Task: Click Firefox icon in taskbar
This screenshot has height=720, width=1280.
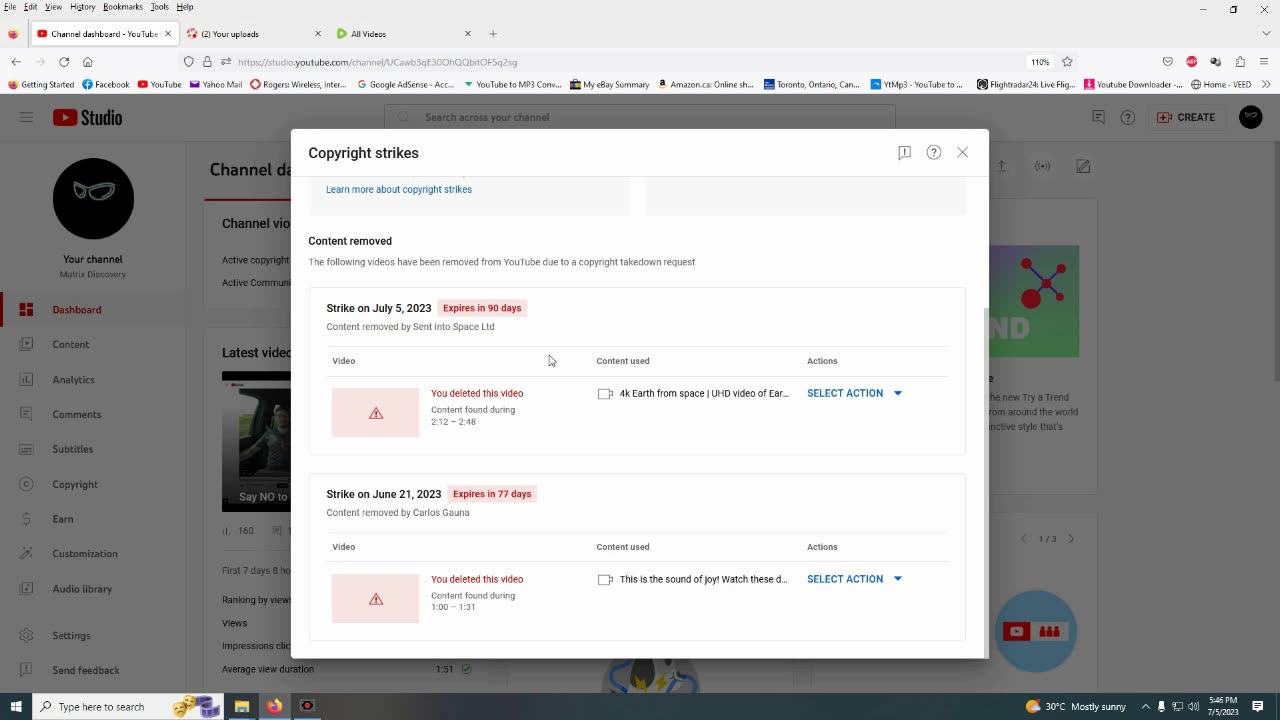Action: tap(274, 706)
